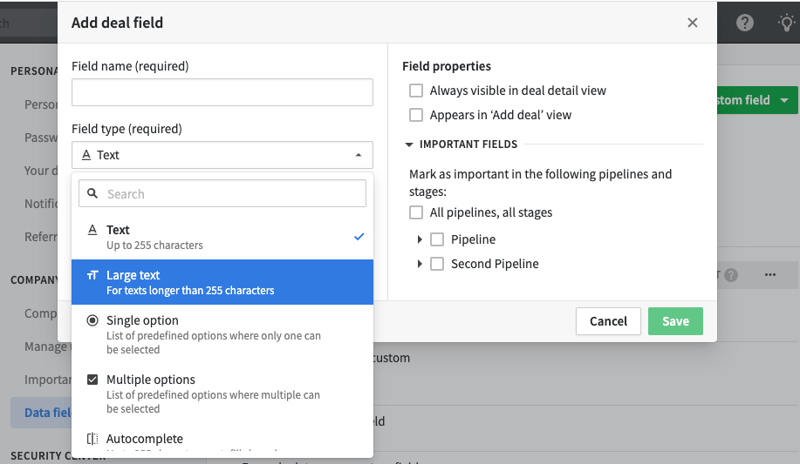Check Appears in 'Add deal' view
800x464 pixels.
pyautogui.click(x=416, y=115)
